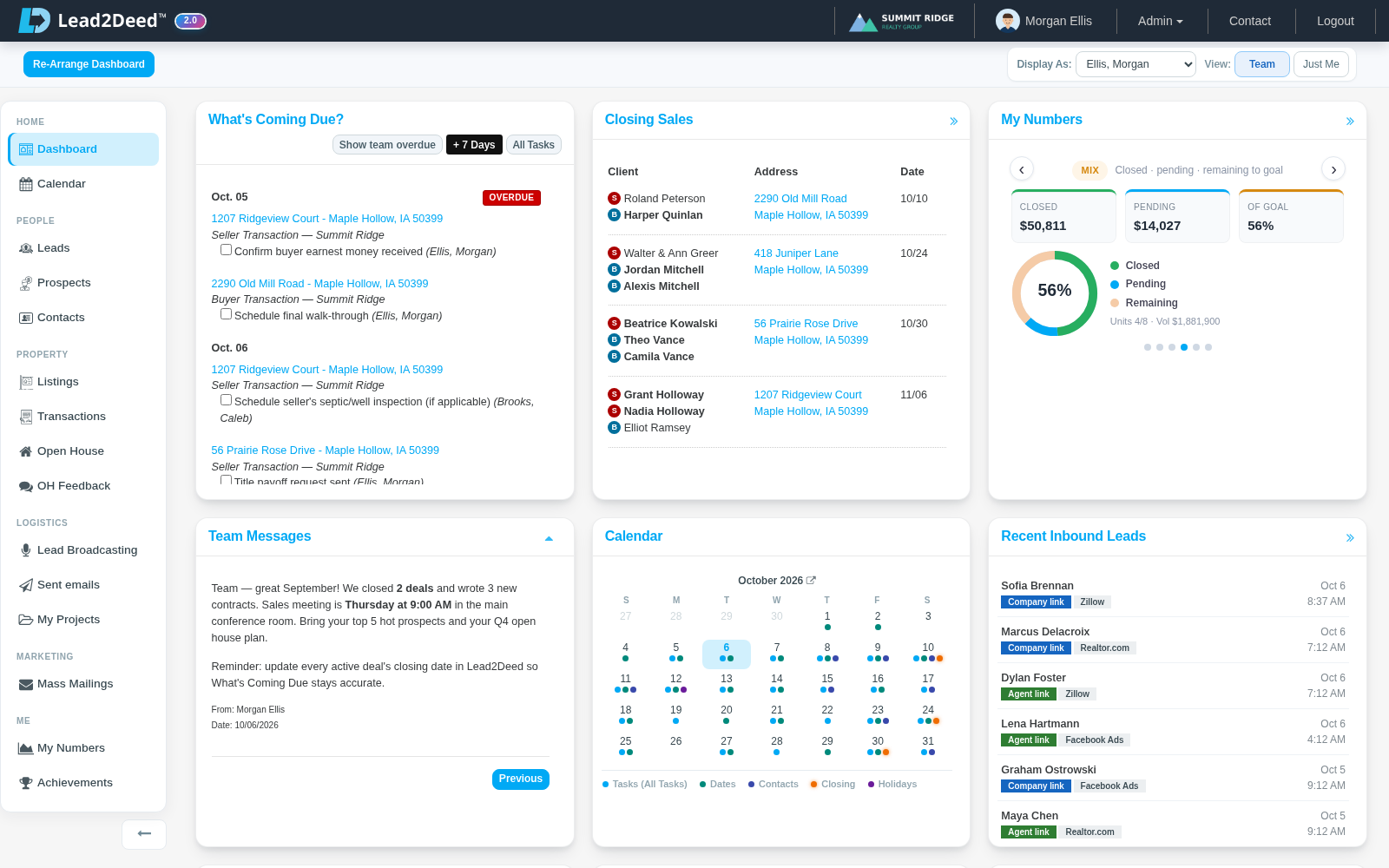
Task: Expand the My Numbers panel
Action: pos(1350,122)
